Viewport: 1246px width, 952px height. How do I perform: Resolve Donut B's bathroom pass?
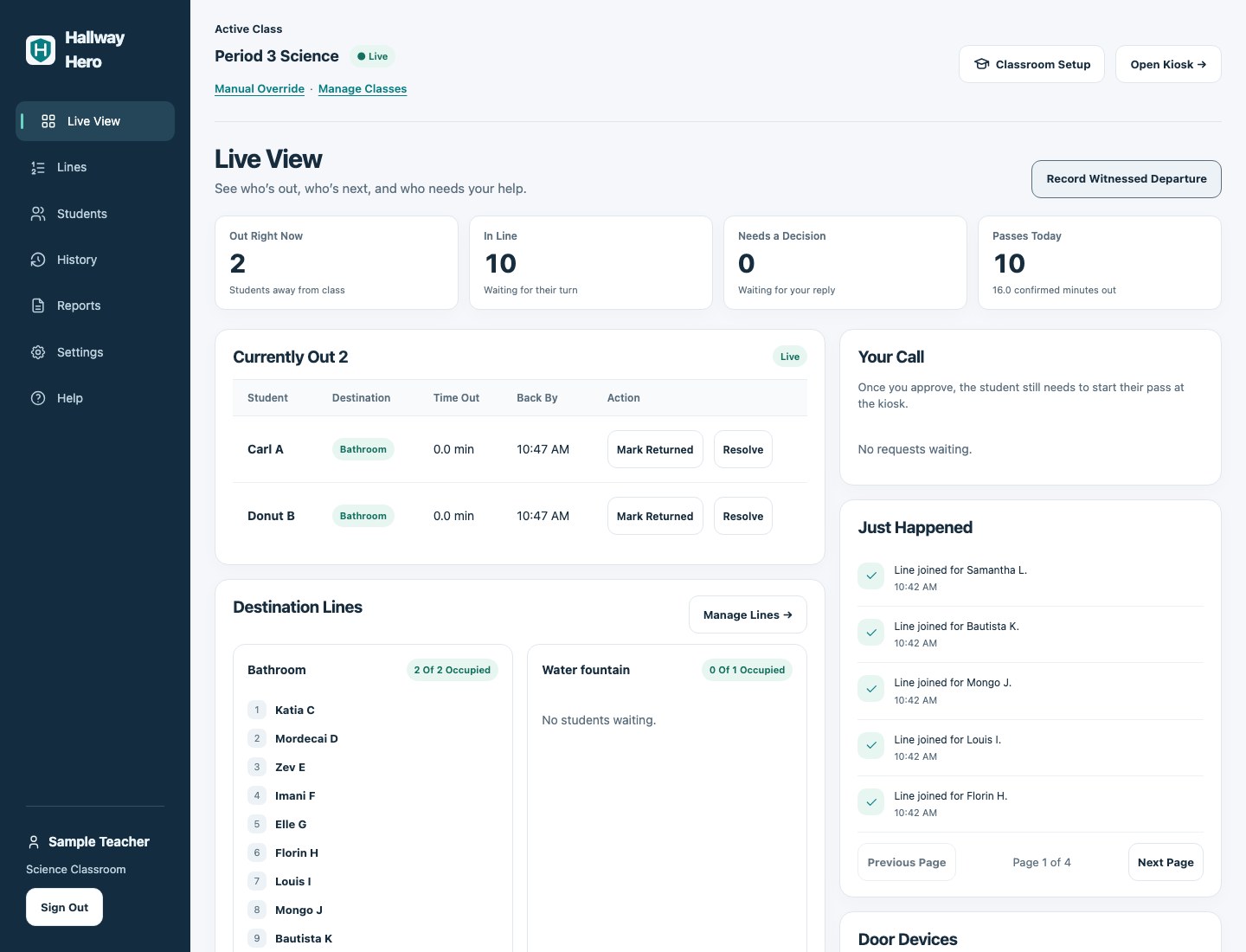[x=743, y=516]
